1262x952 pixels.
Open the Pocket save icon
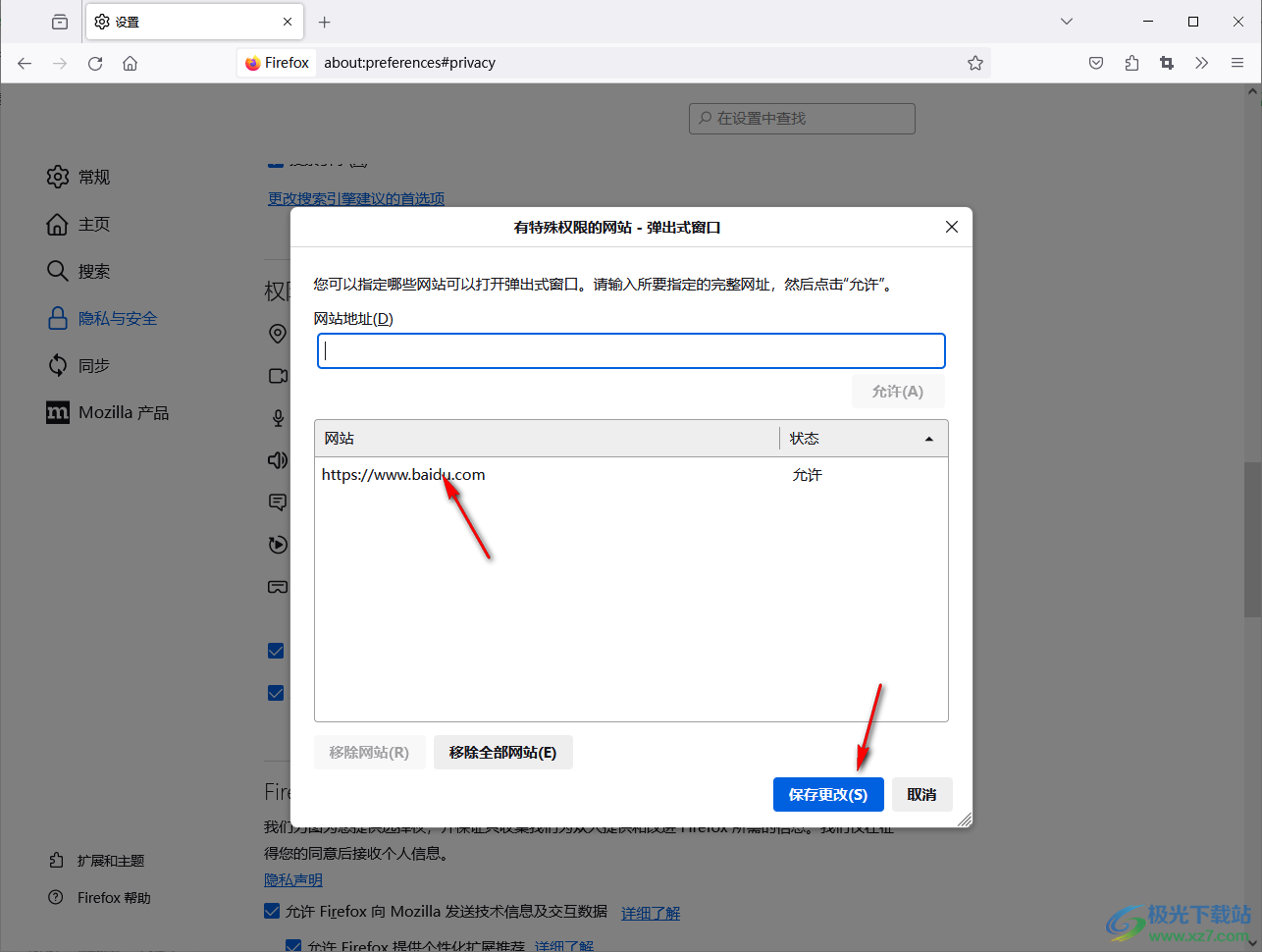click(x=1096, y=63)
